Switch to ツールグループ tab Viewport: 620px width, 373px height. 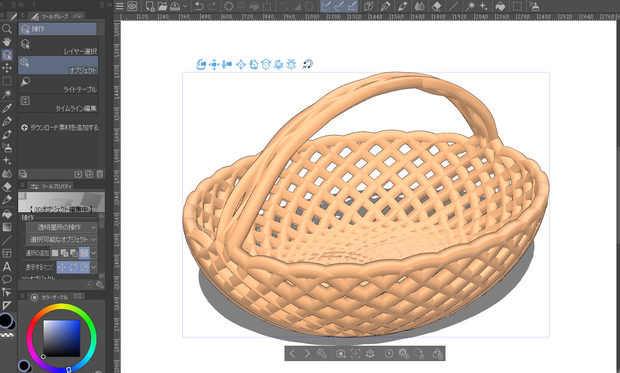click(x=50, y=16)
